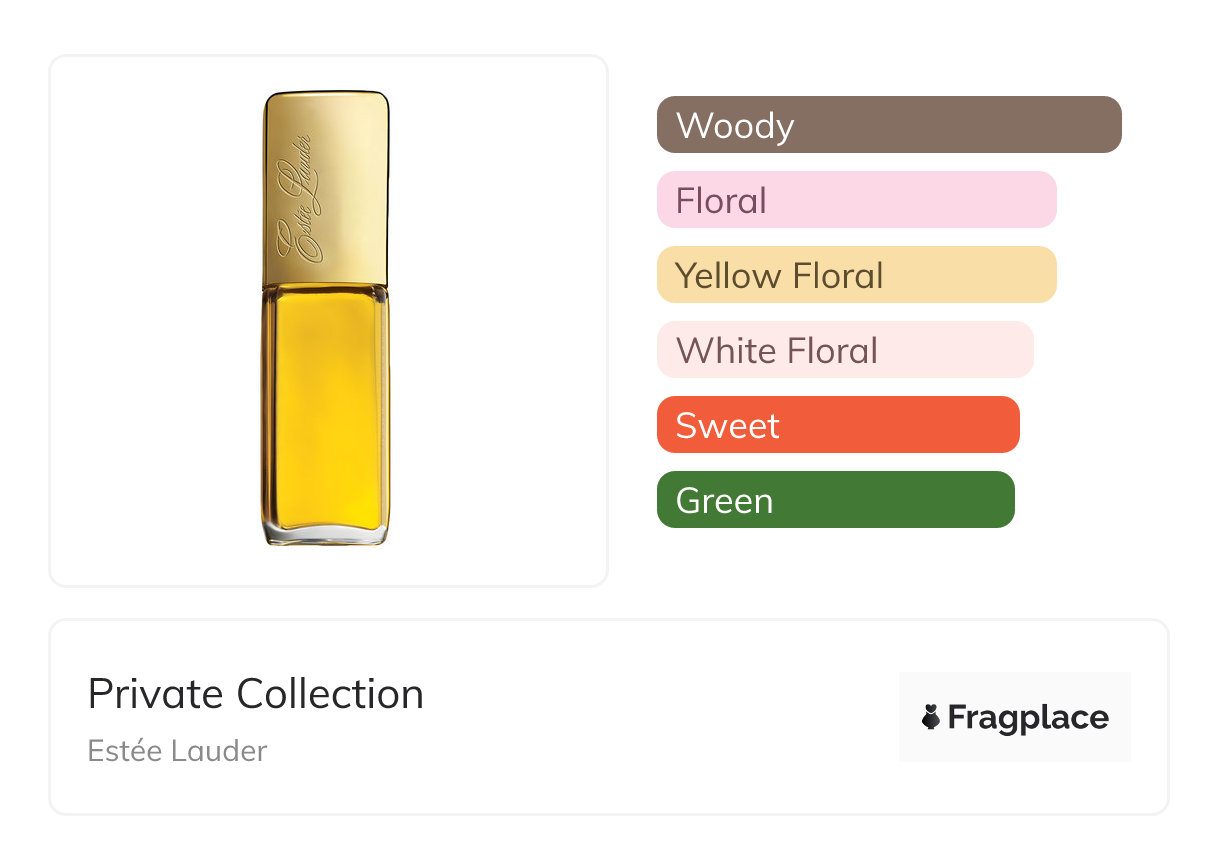Select the pink Floral accord bar
Screen dimensions: 1218x864
pyautogui.click(x=856, y=200)
